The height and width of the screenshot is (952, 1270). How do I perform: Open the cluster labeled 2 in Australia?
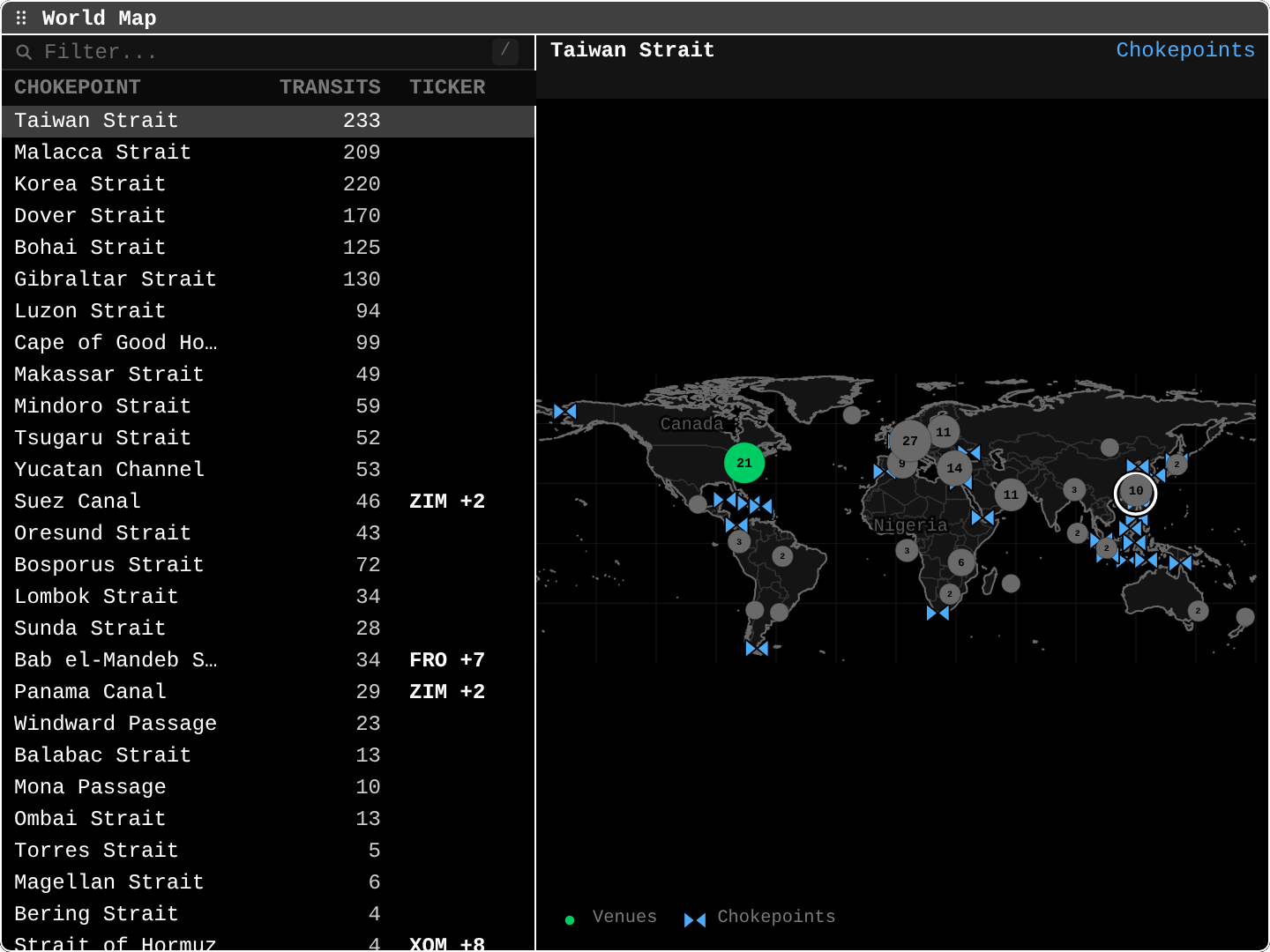tap(1198, 611)
